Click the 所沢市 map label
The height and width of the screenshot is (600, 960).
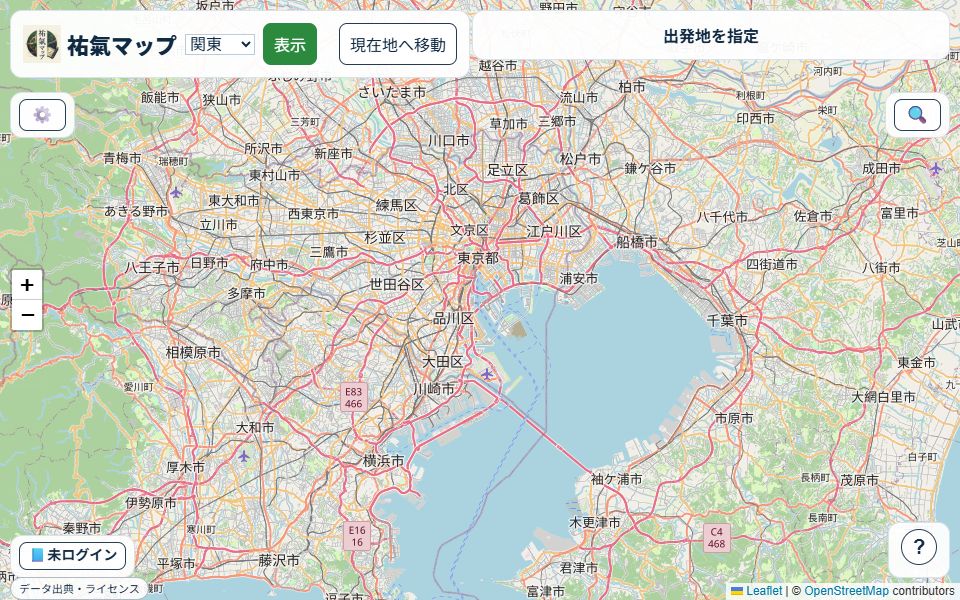[x=263, y=148]
